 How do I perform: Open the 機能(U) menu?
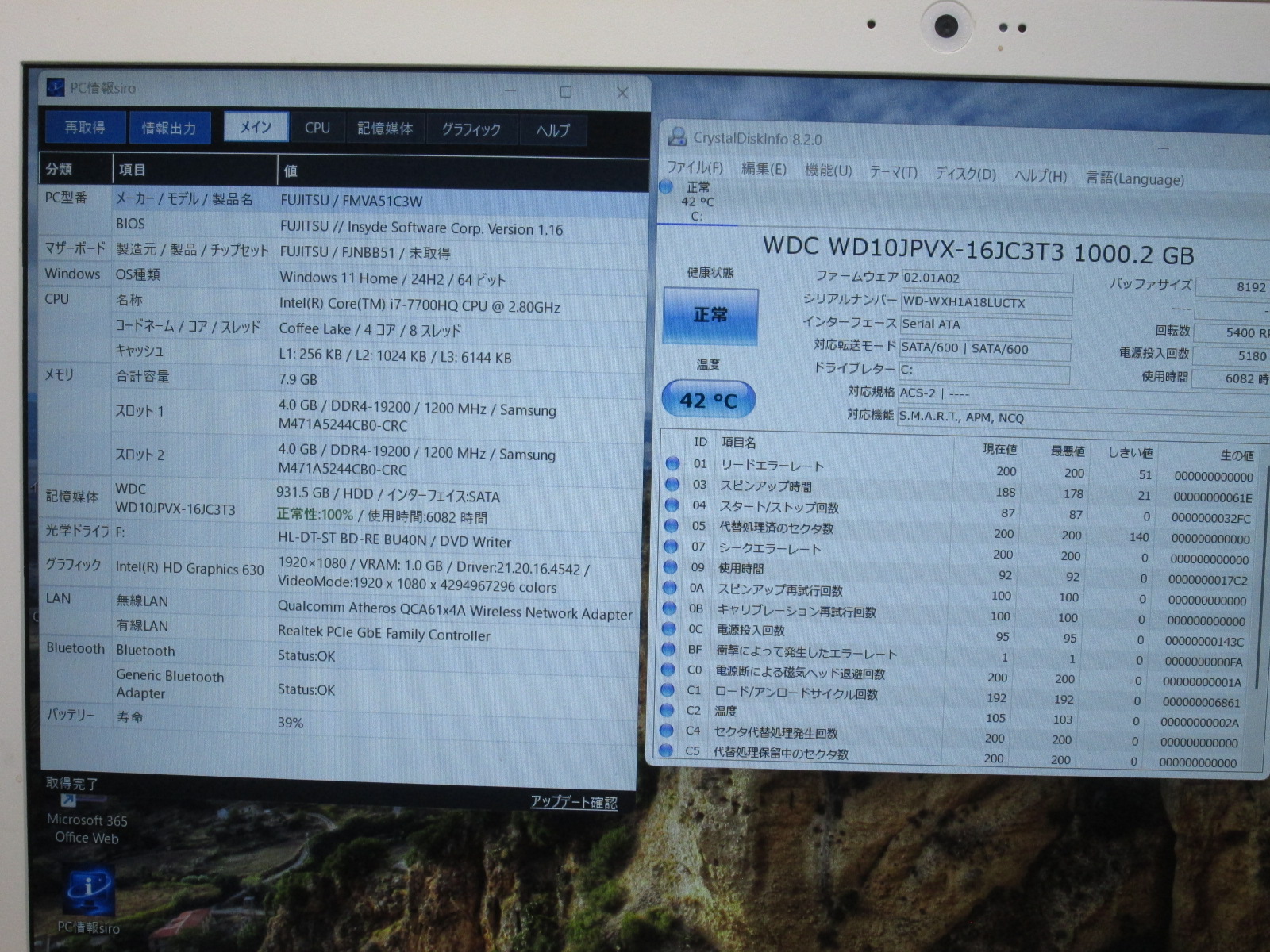[x=828, y=171]
